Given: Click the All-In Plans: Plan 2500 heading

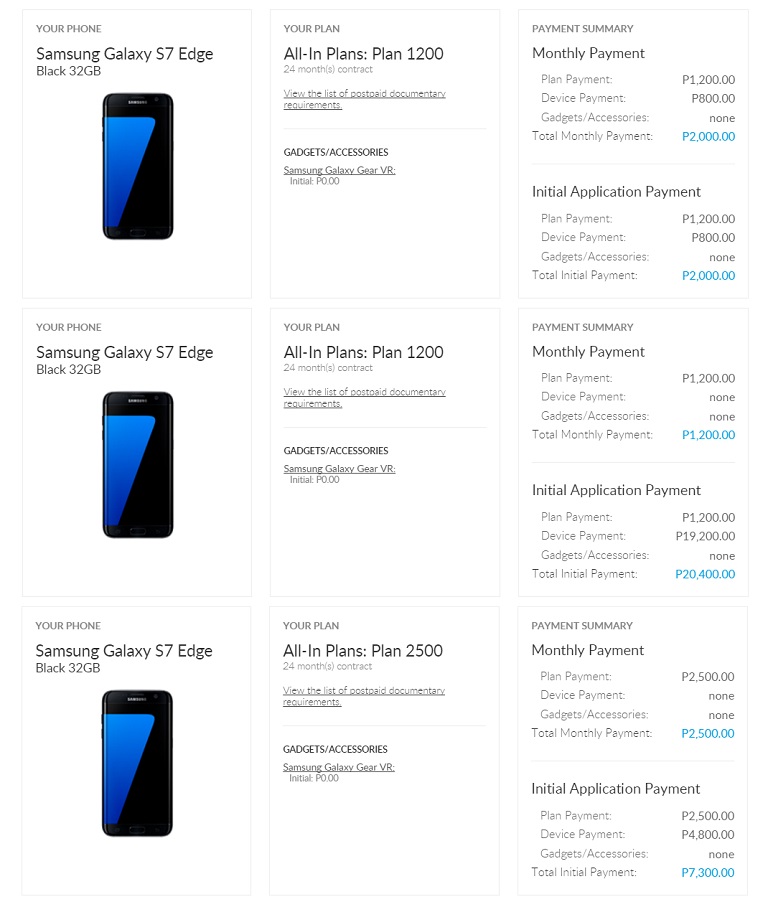Looking at the screenshot, I should 363,651.
